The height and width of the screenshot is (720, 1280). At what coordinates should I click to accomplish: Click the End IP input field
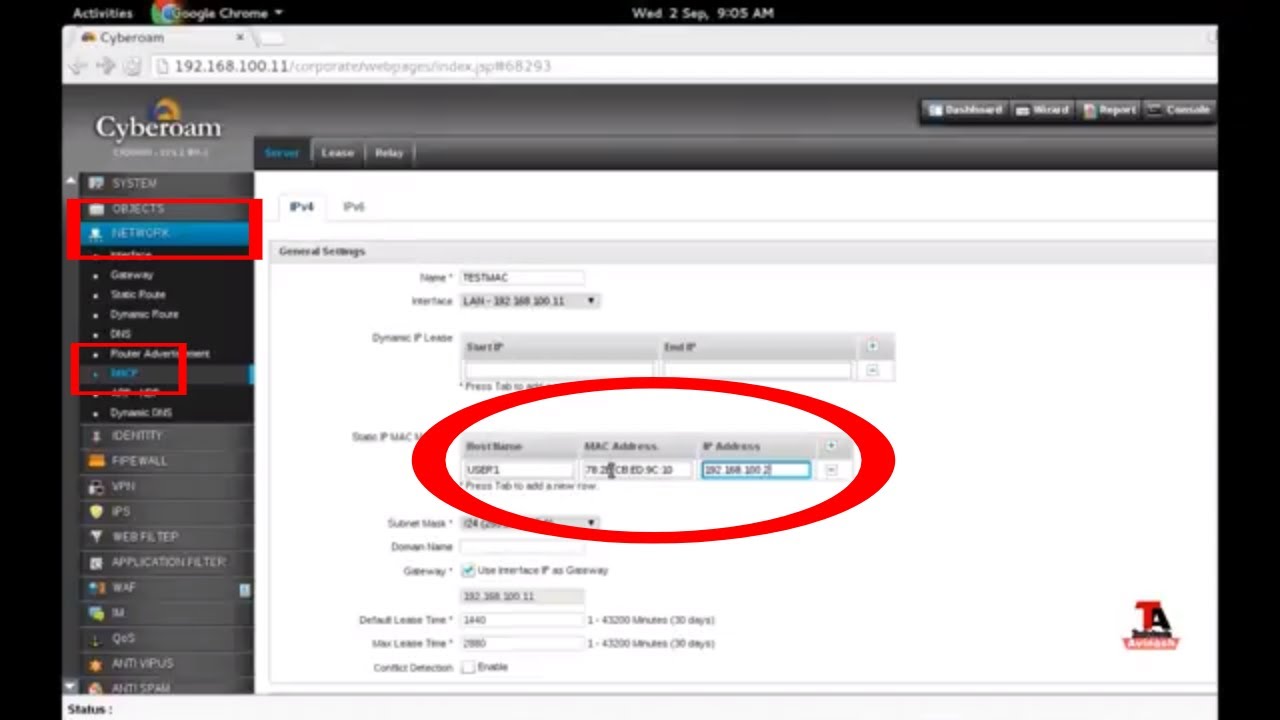click(757, 371)
